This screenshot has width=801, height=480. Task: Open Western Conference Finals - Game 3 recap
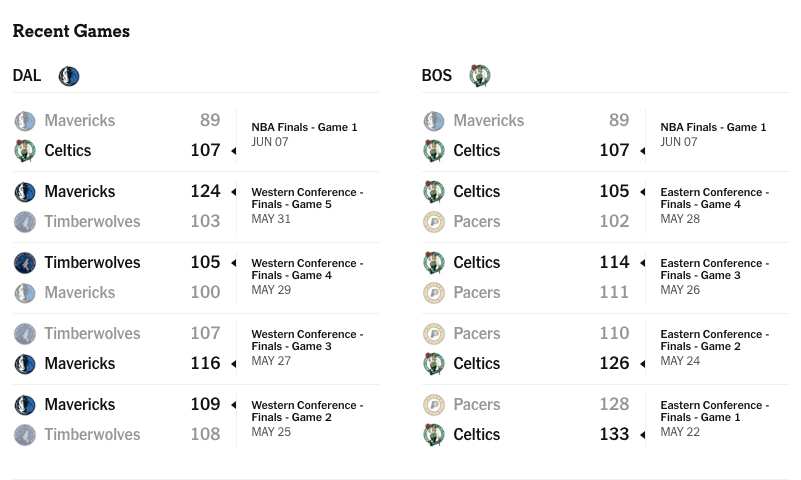(x=307, y=340)
